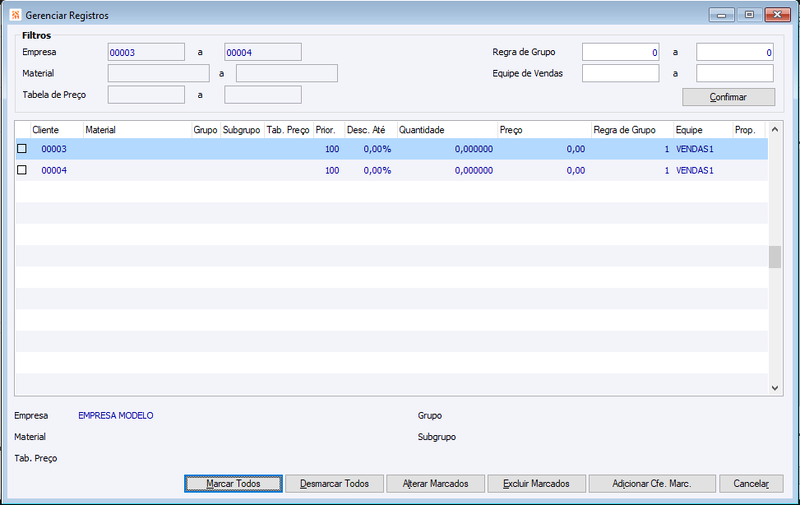Check the box for client 00004 row
The height and width of the screenshot is (505, 800).
(x=22, y=170)
